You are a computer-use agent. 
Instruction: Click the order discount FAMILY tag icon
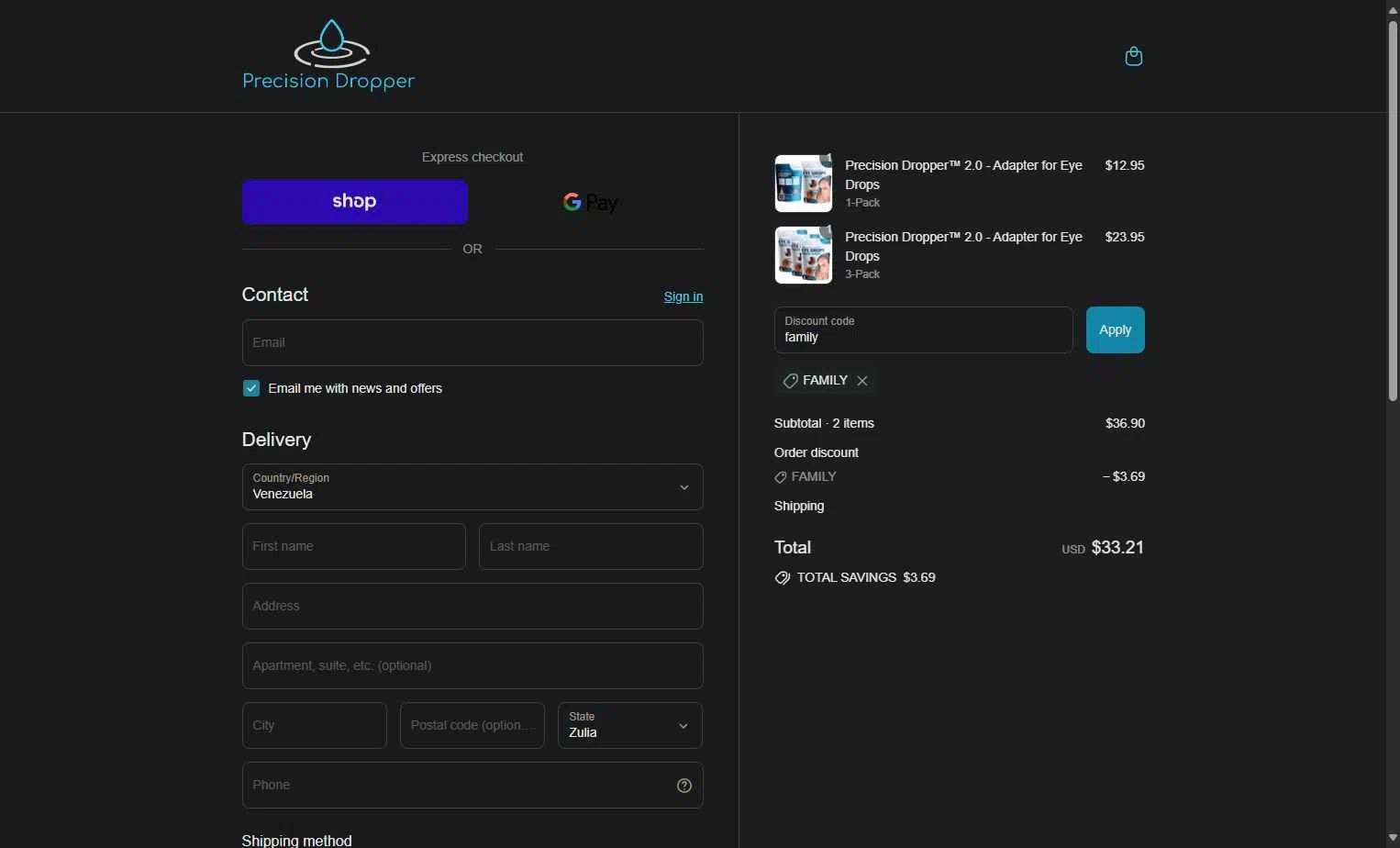tap(781, 477)
